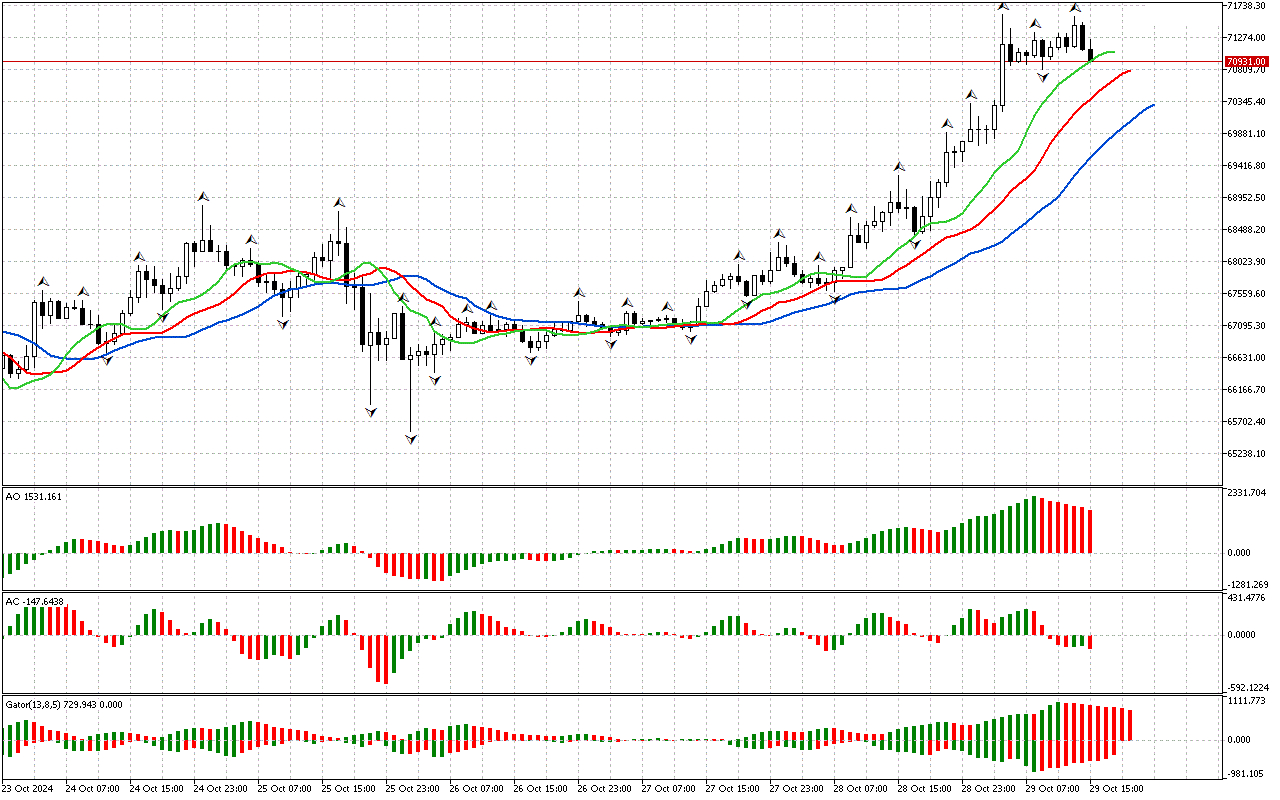Click the 23 Oct 2024 date label
The width and height of the screenshot is (1280, 800).
(x=29, y=789)
